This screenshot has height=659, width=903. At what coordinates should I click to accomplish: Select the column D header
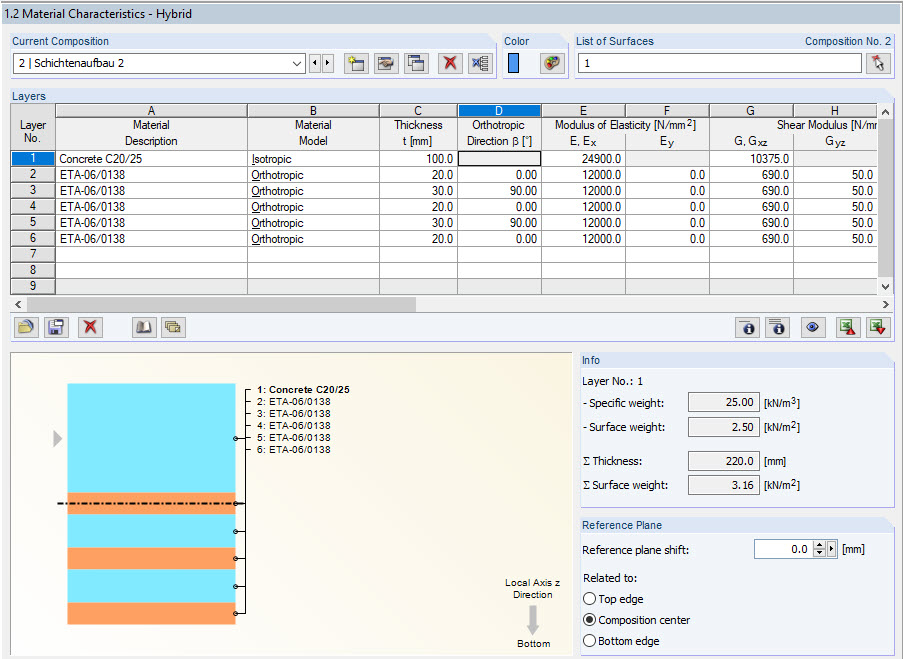point(499,111)
